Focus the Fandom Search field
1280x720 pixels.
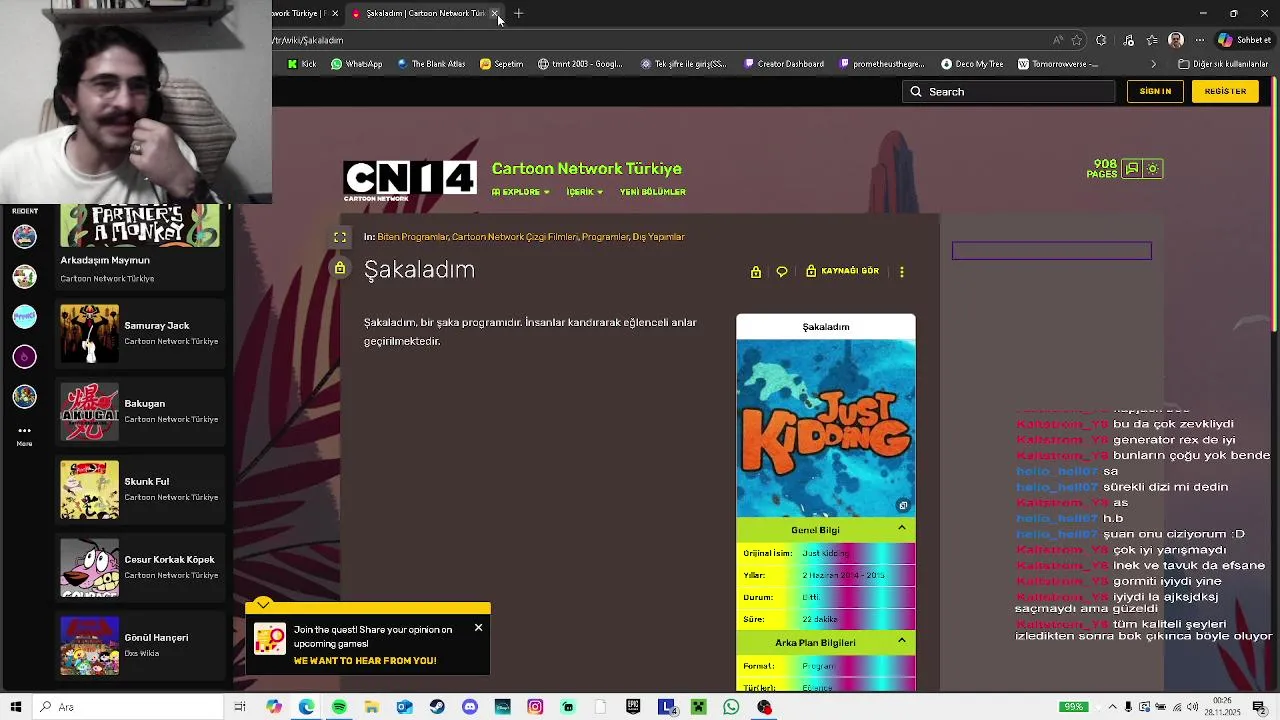(1008, 92)
